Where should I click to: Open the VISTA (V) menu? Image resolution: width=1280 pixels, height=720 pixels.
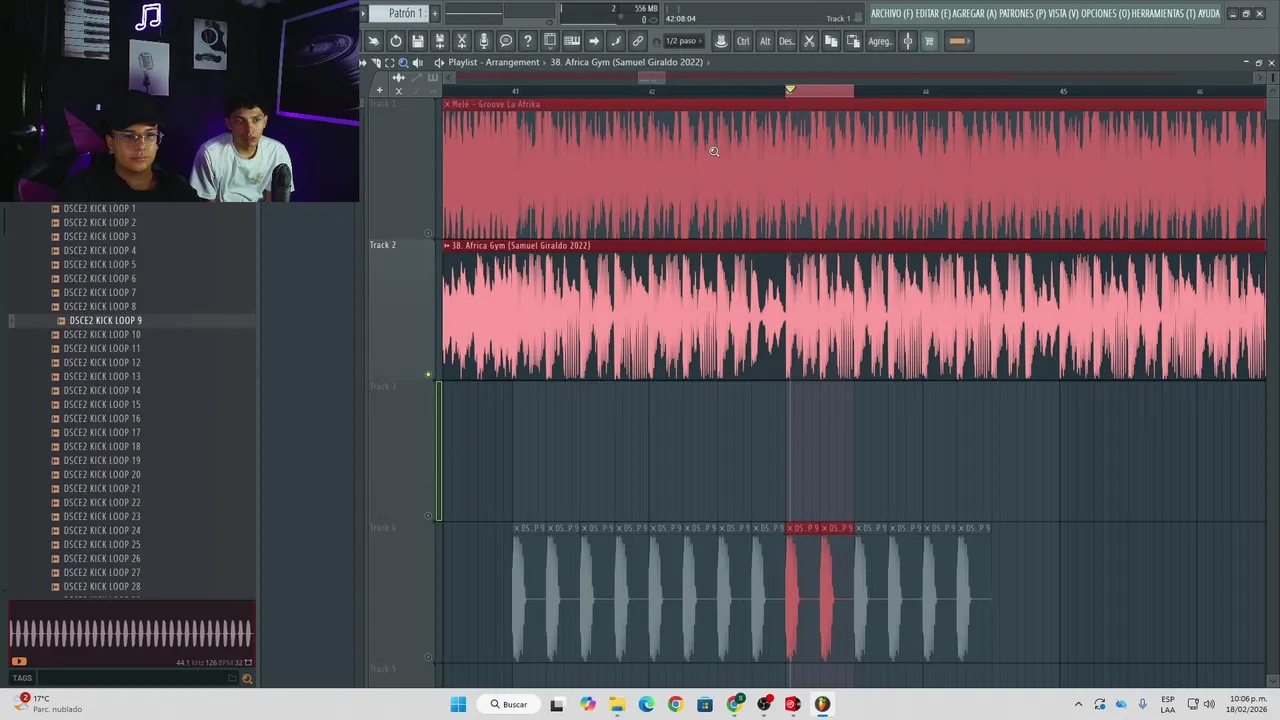1064,13
